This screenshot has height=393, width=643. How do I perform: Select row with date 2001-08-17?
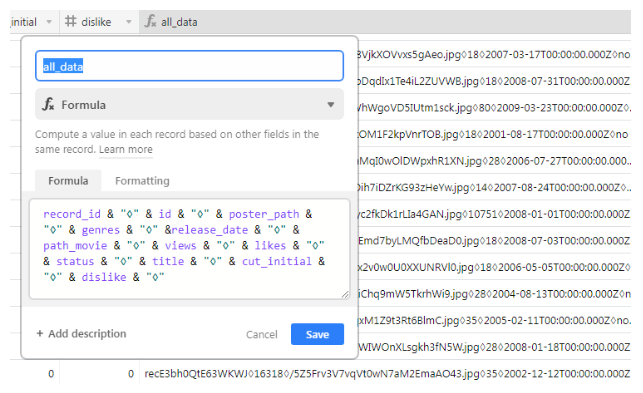coord(494,134)
